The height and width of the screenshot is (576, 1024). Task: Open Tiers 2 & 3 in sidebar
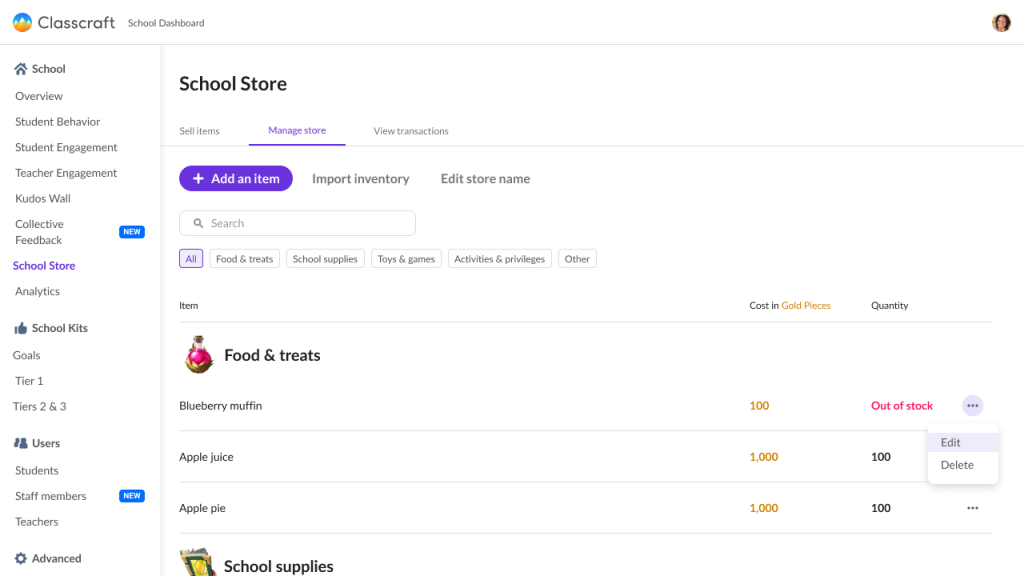tap(39, 406)
